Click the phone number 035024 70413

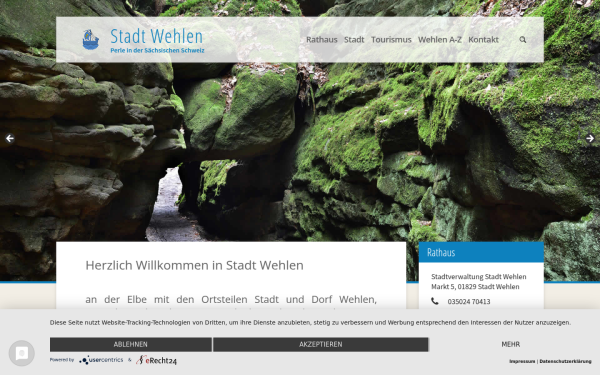[x=469, y=302]
